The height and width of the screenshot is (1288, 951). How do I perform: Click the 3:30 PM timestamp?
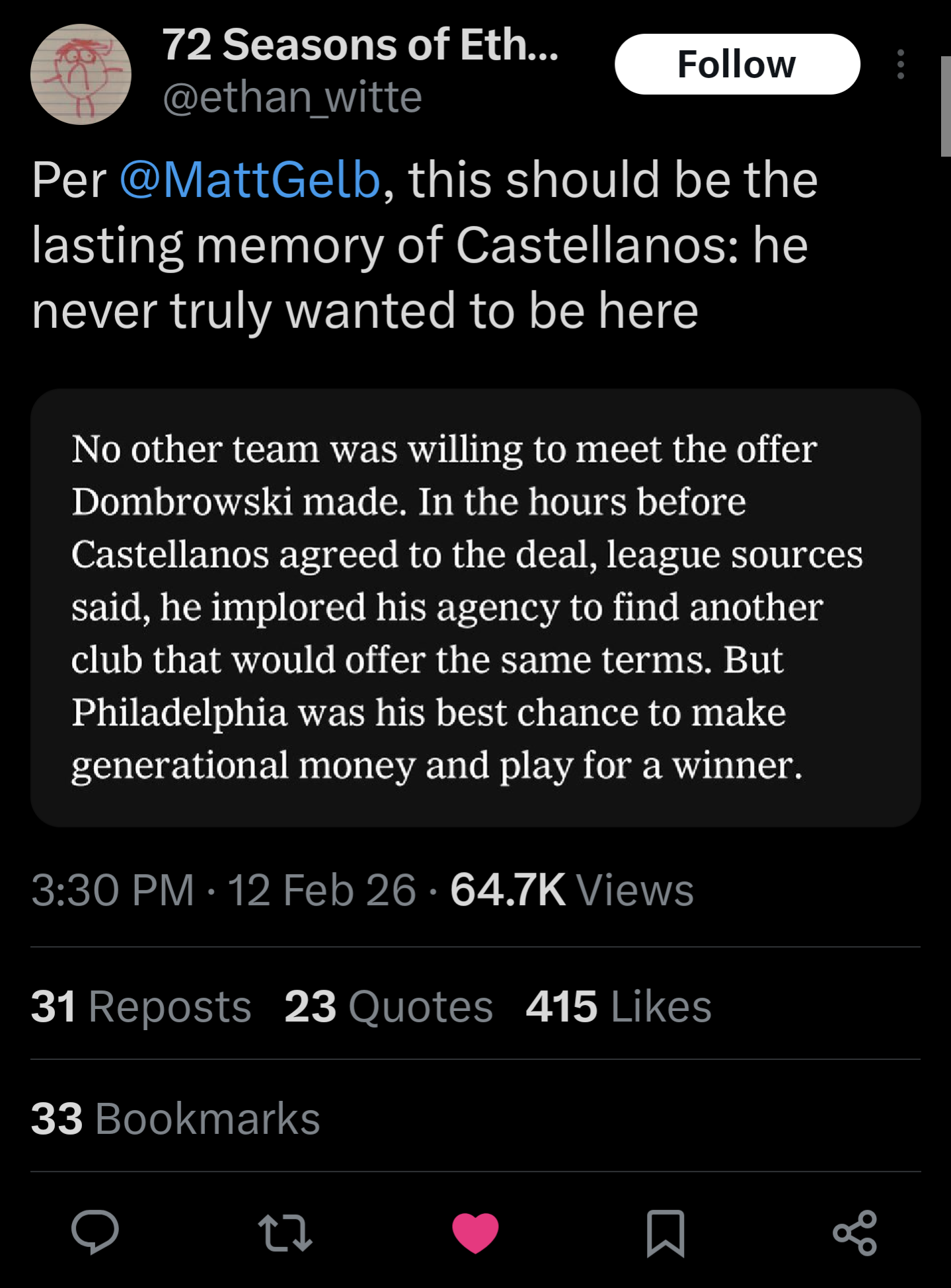112,890
